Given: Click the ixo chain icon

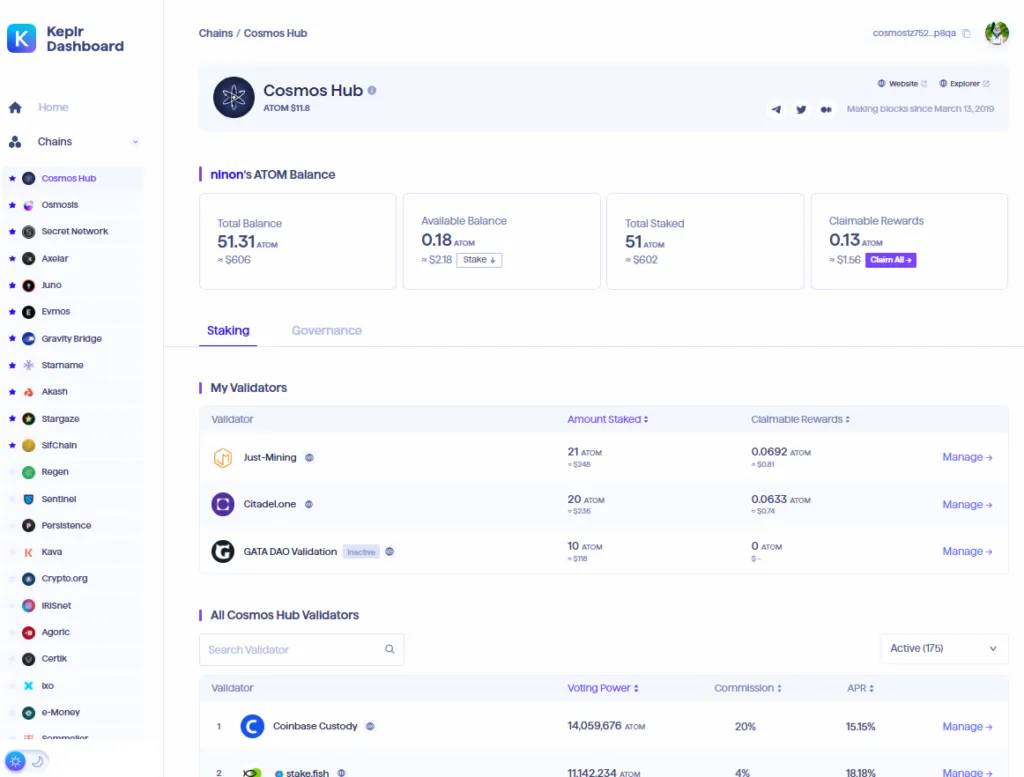Looking at the screenshot, I should 29,686.
